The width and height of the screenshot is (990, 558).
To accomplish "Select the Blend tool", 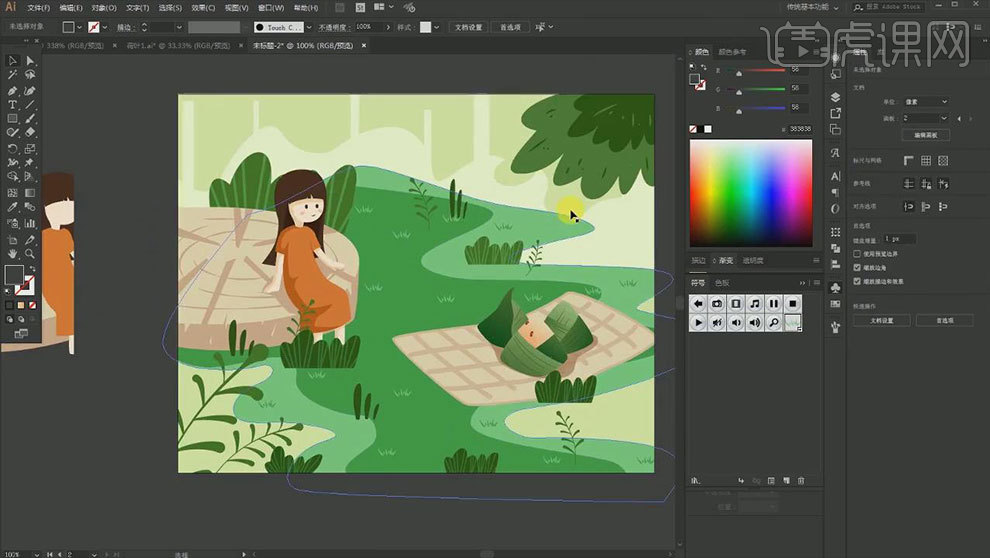I will 30,207.
